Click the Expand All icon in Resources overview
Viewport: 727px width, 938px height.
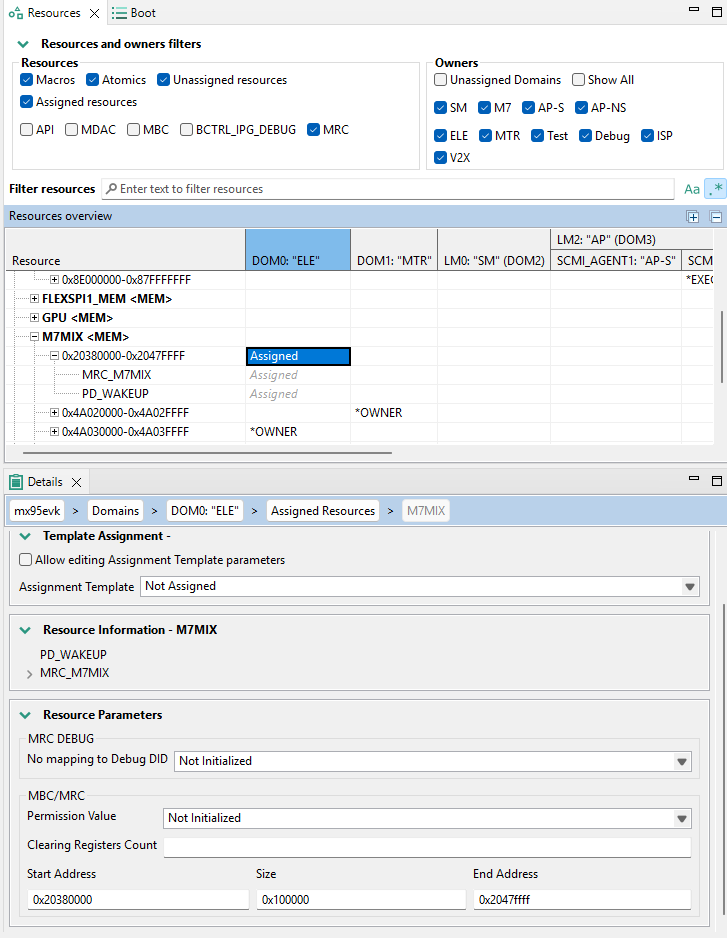[x=693, y=217]
